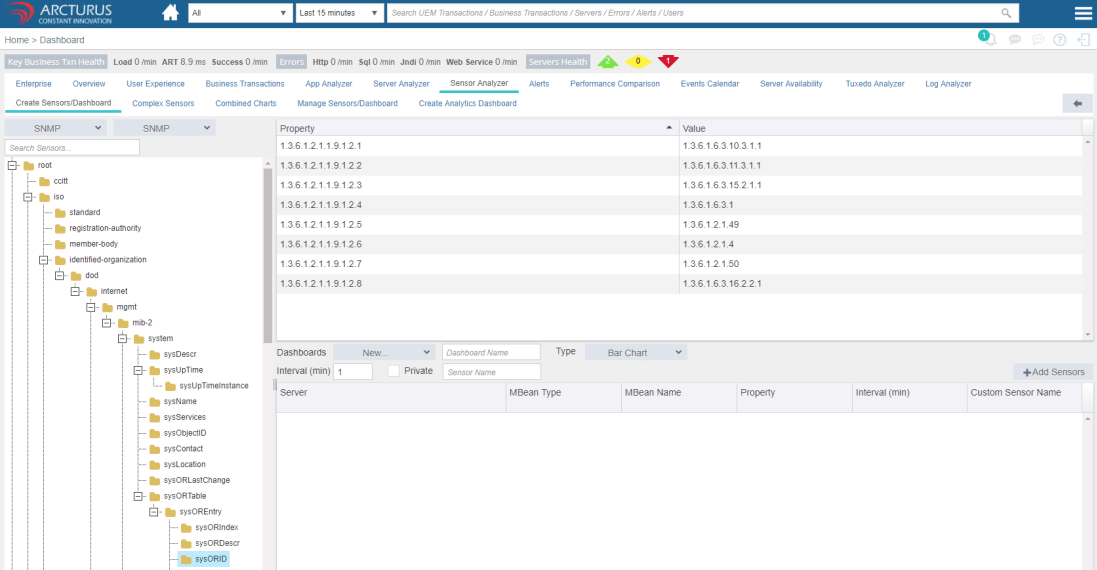This screenshot has width=1097, height=570.
Task: Click the green servers health indicator
Action: 607,62
